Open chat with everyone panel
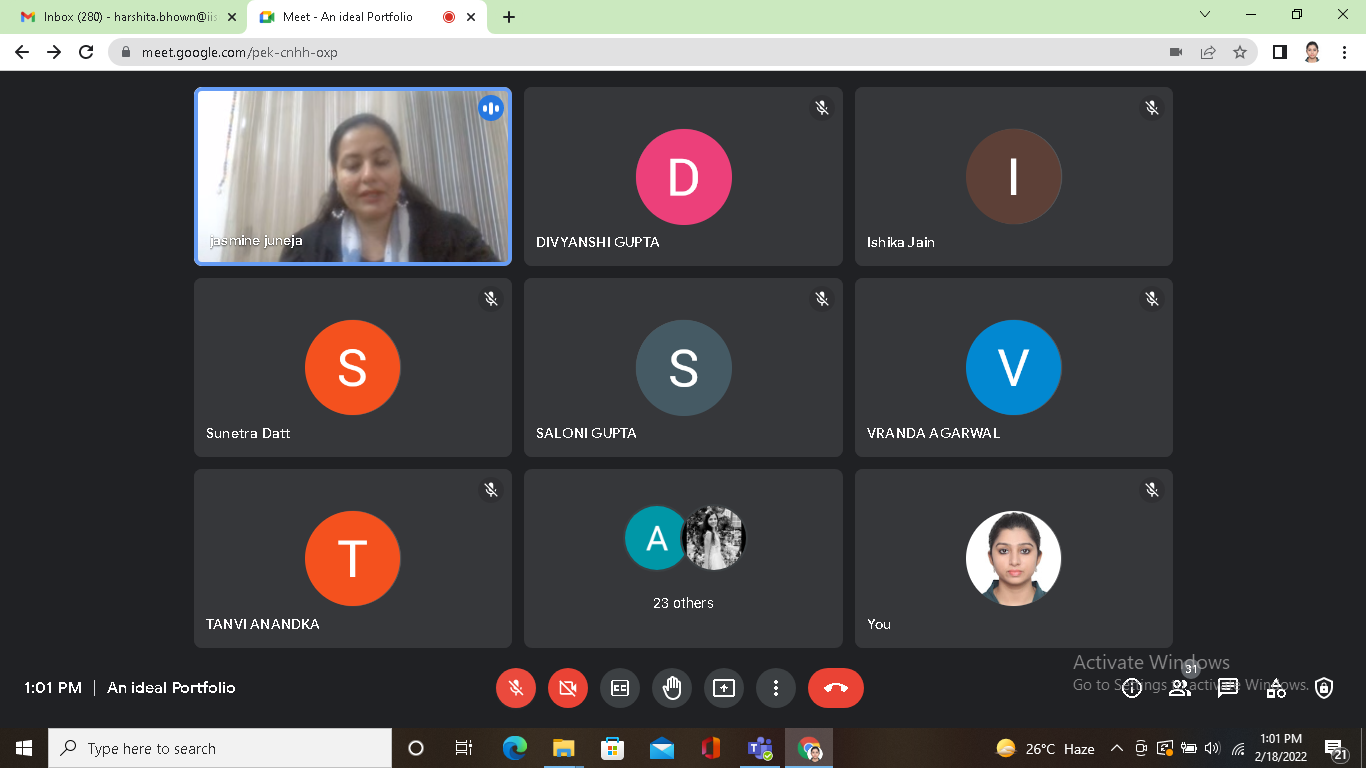This screenshot has height=768, width=1366. click(1228, 688)
